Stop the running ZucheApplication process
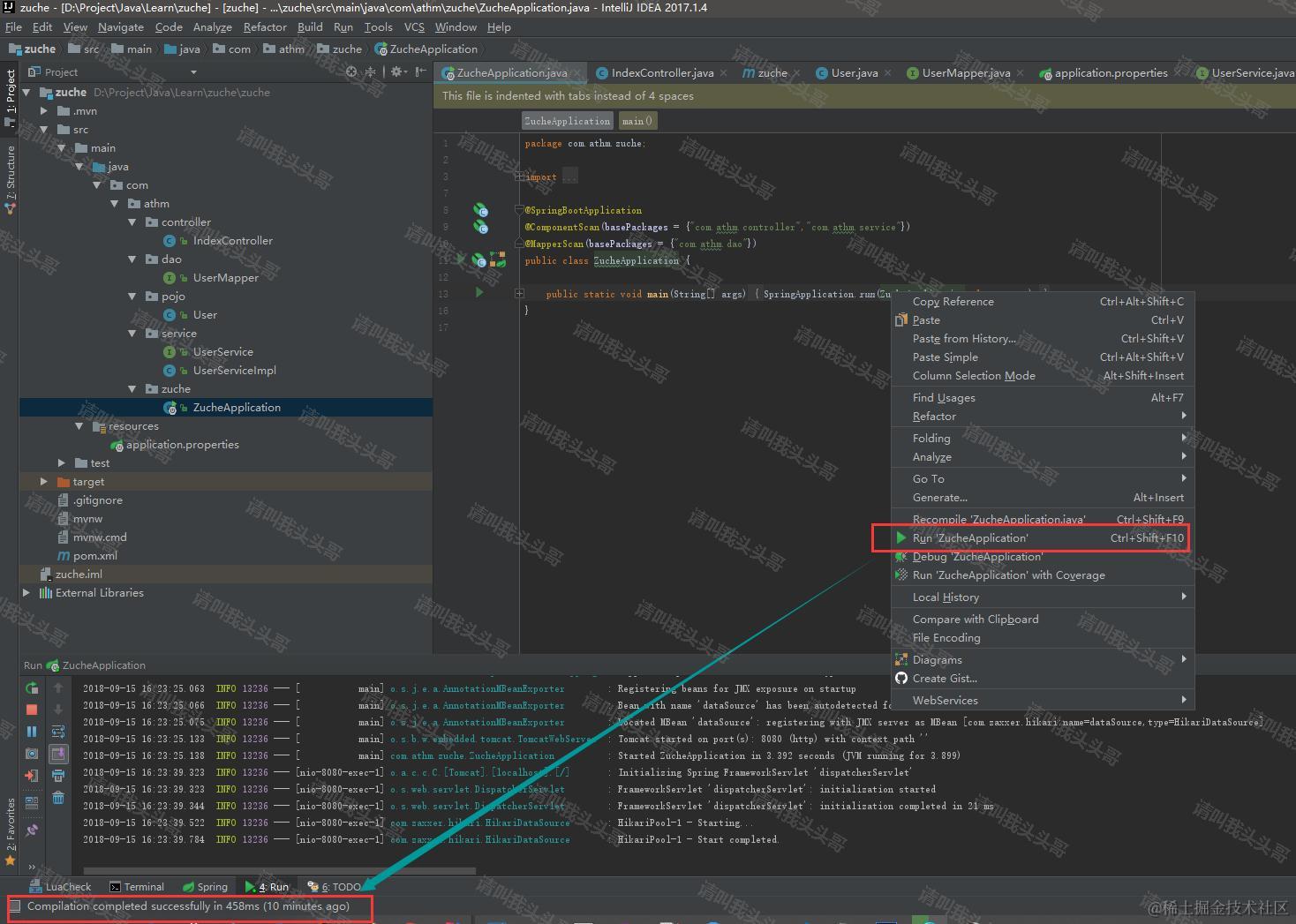Screen dimensions: 1296x924 click(31, 708)
